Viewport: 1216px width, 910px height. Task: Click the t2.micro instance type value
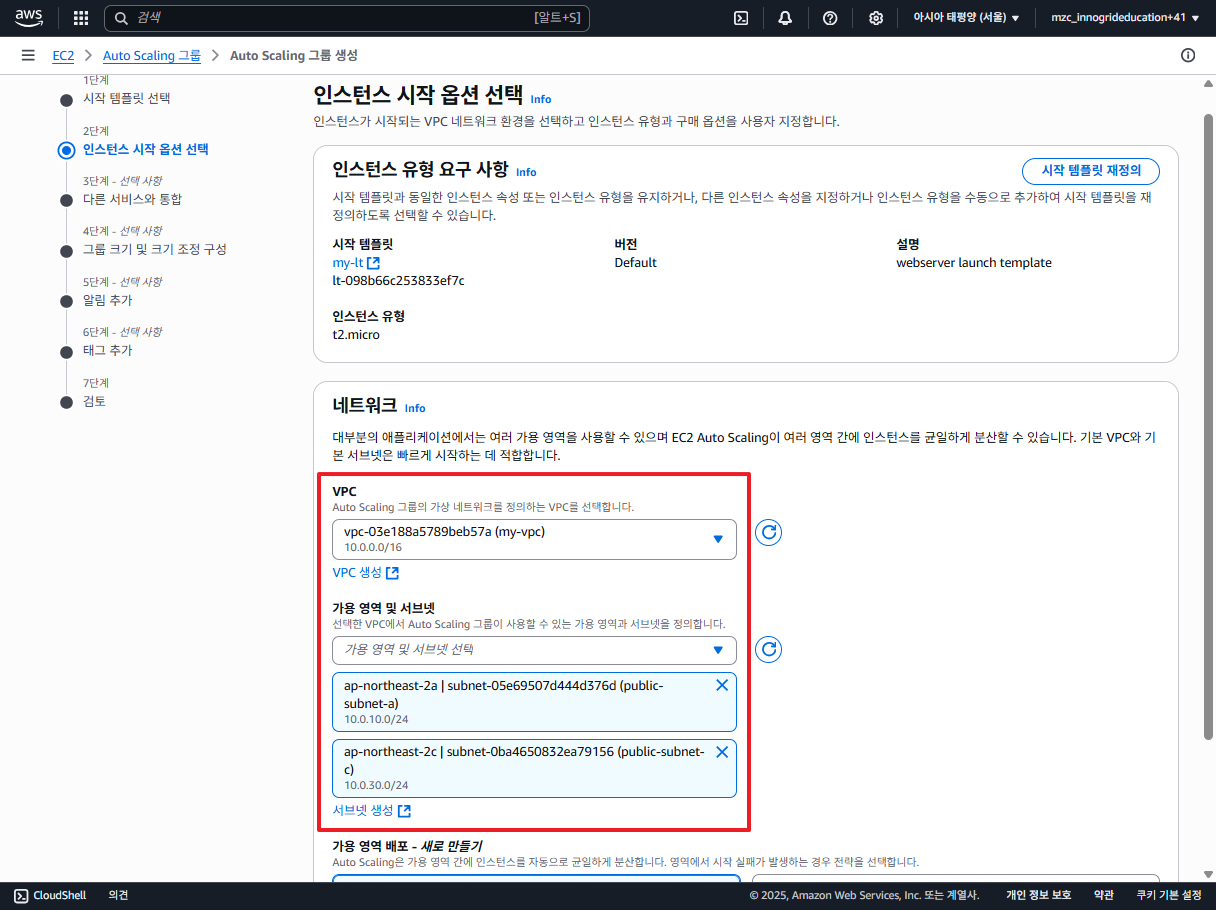tap(356, 335)
